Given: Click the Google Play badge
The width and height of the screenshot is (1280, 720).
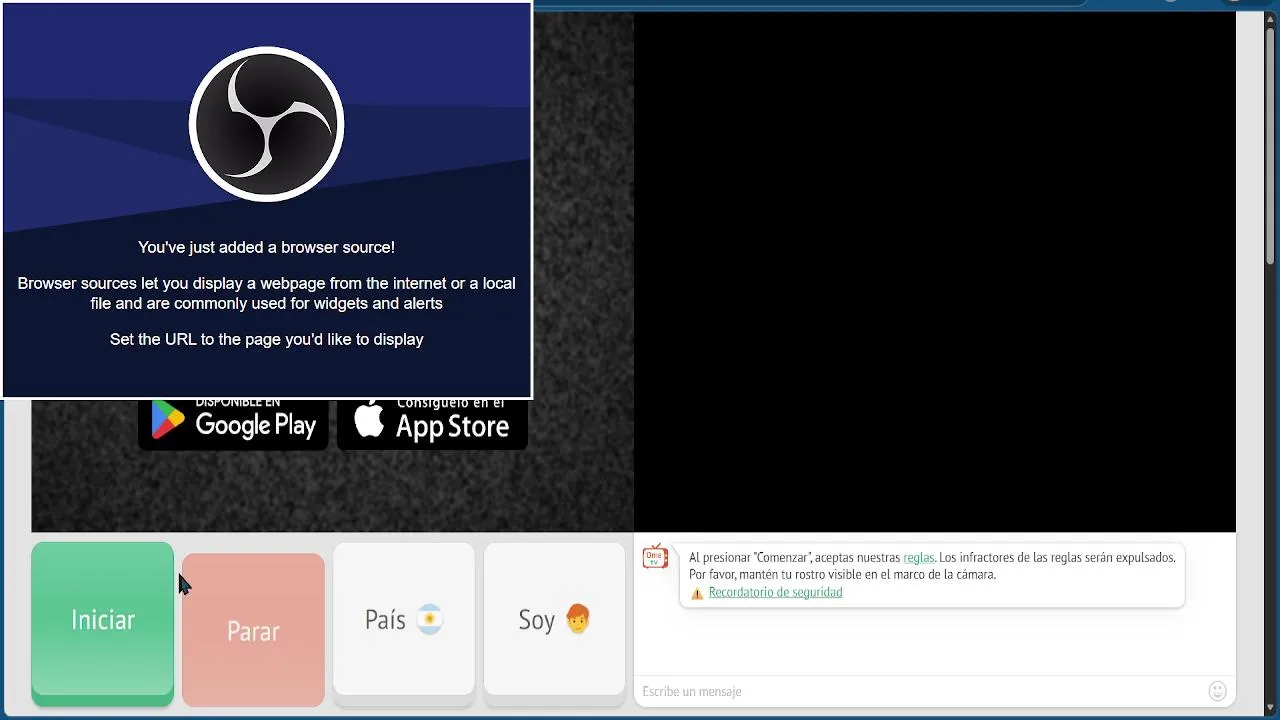Looking at the screenshot, I should coord(233,425).
